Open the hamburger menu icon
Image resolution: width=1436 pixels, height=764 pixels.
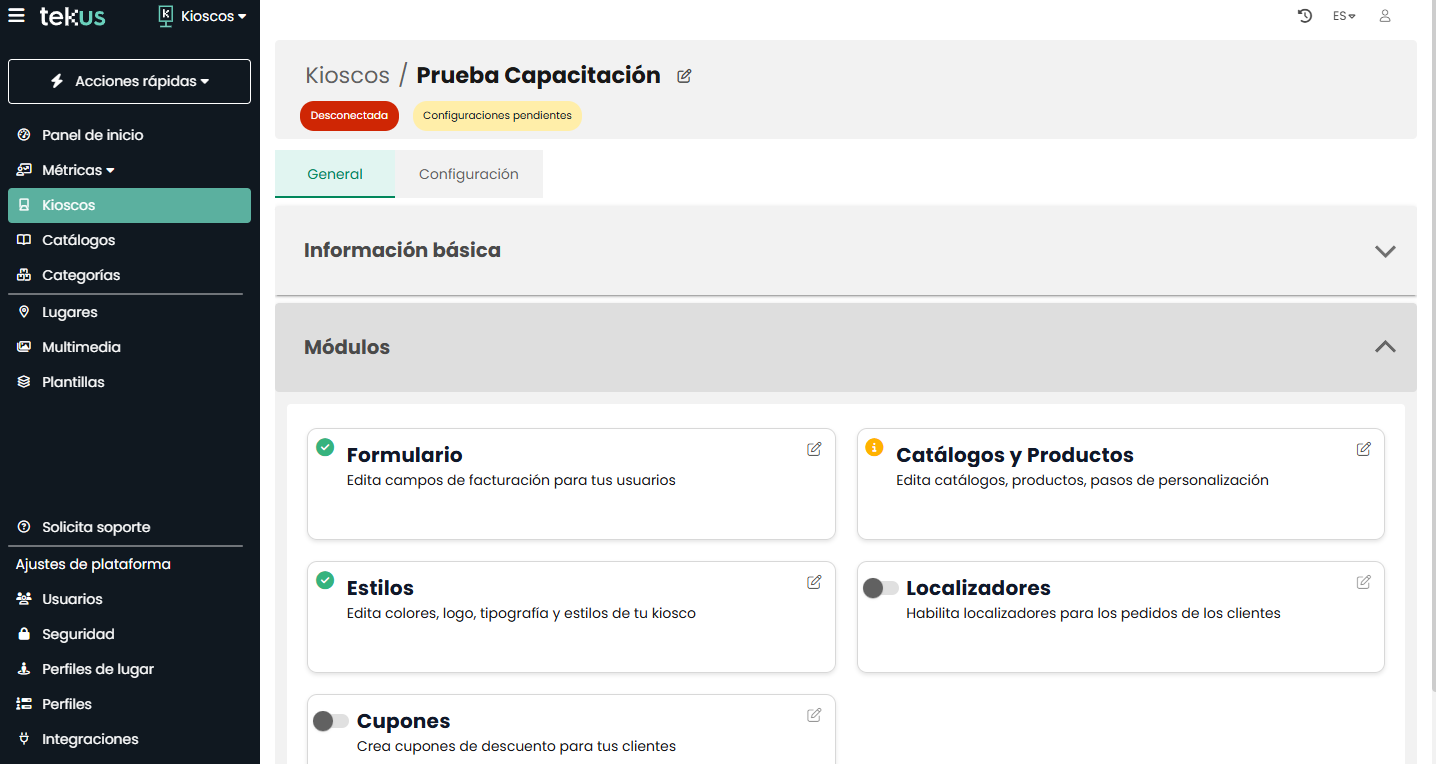16,16
